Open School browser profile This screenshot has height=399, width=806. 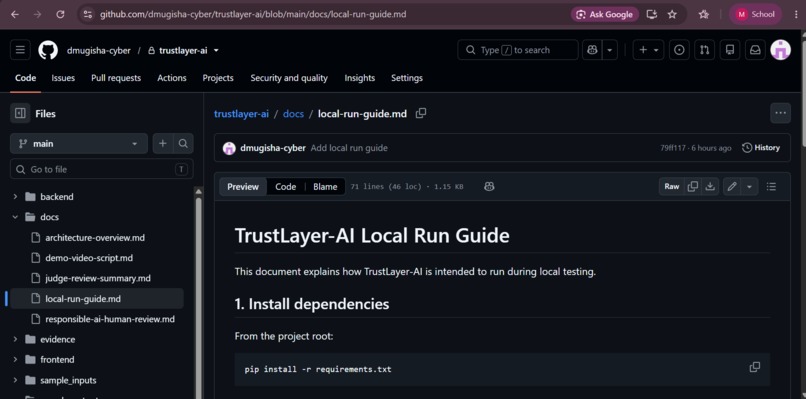click(755, 14)
